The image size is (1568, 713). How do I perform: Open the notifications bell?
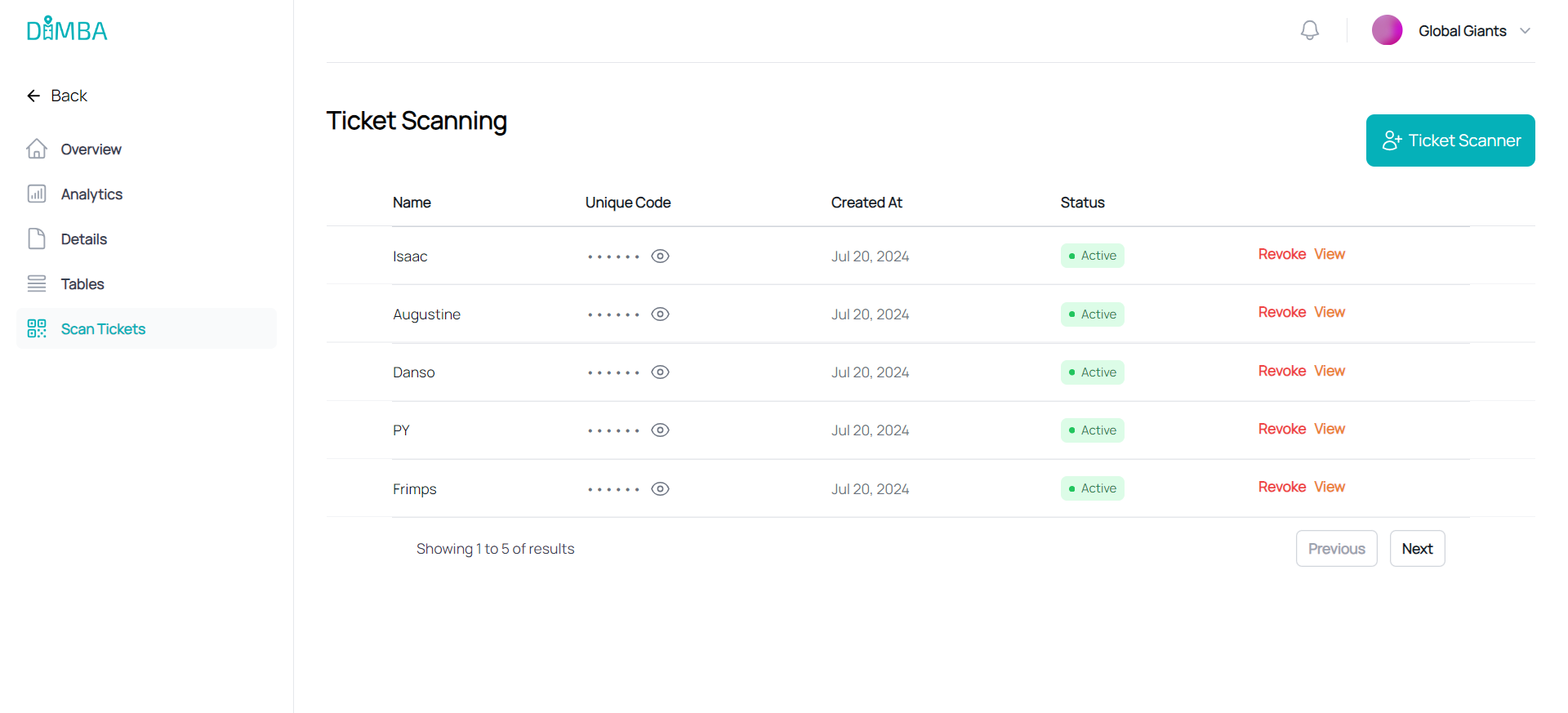click(1309, 30)
